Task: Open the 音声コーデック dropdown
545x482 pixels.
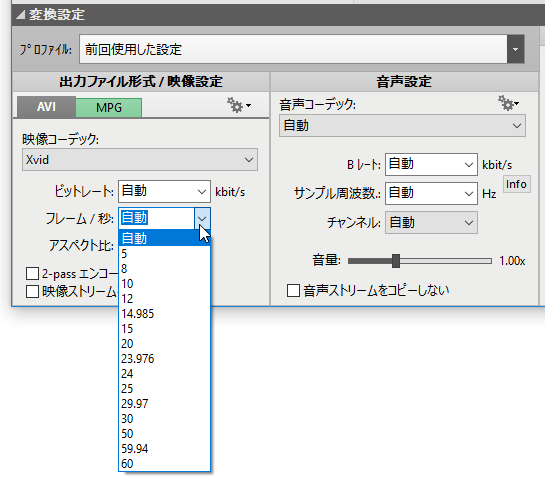Action: [402, 125]
